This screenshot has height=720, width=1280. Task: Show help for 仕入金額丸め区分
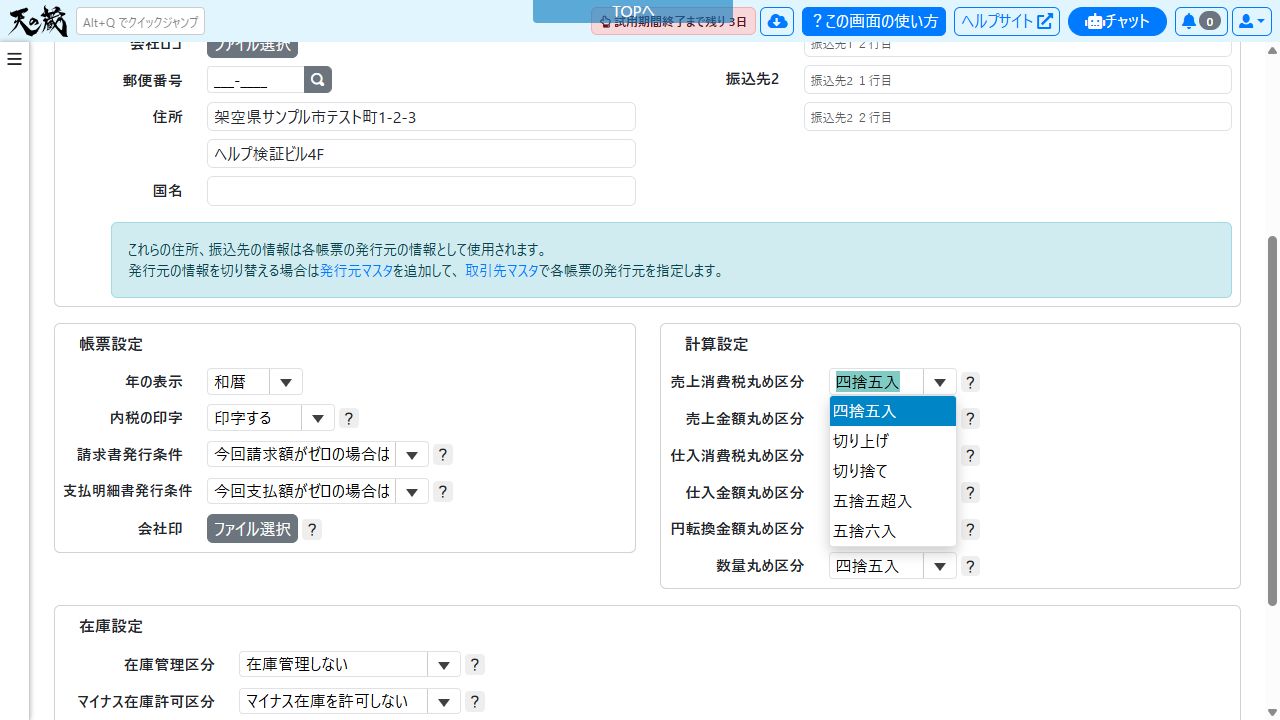[970, 493]
